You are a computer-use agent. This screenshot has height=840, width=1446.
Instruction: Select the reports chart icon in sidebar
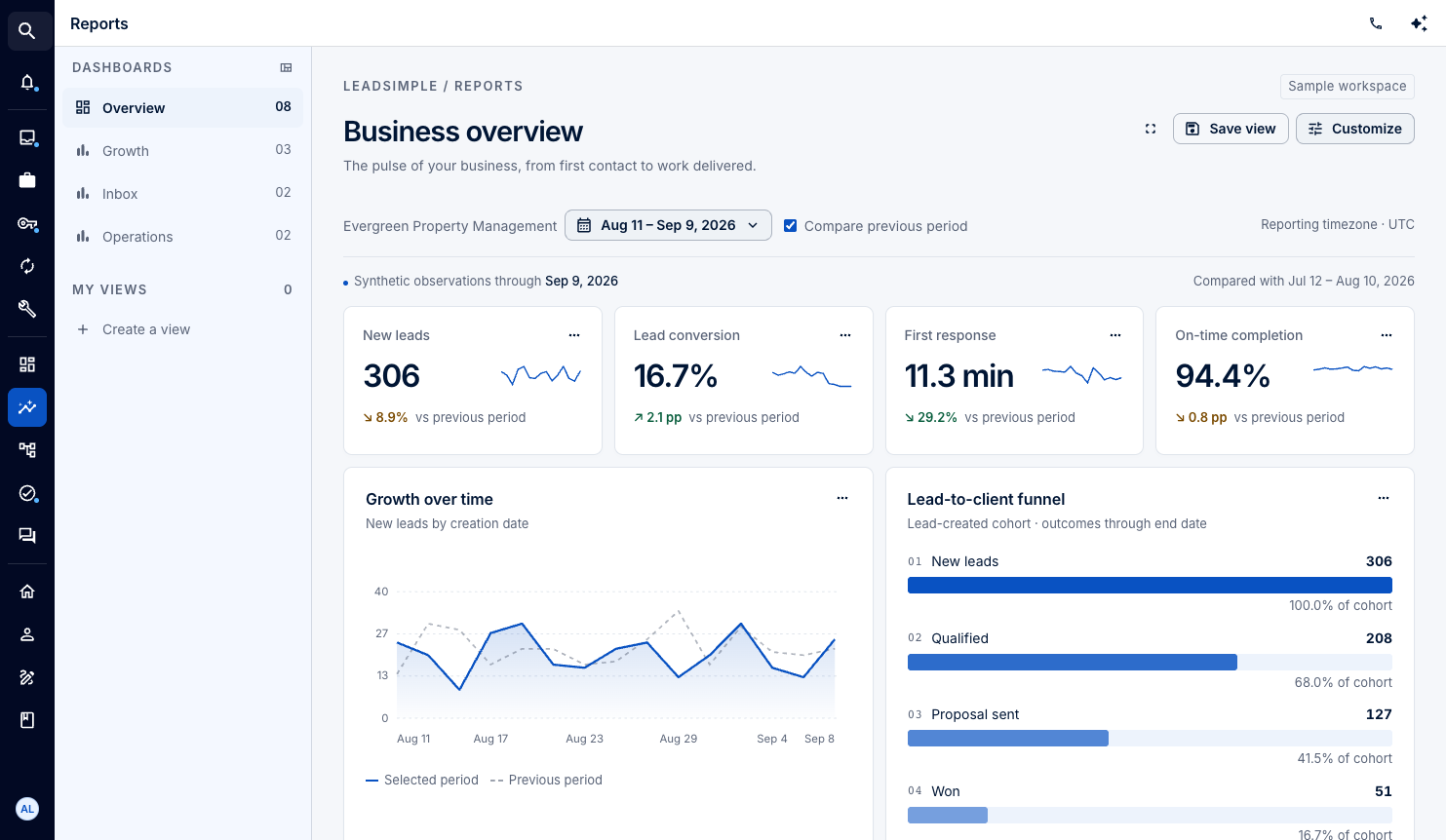point(27,407)
